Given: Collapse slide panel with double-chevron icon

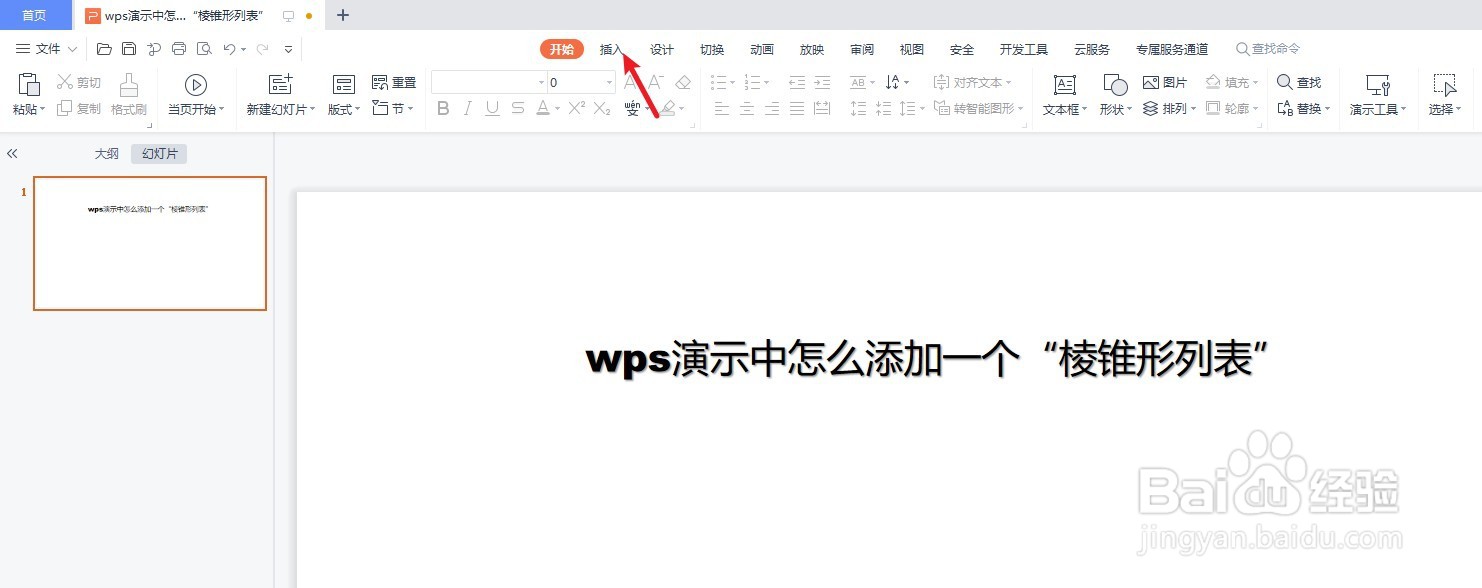Looking at the screenshot, I should [x=12, y=154].
